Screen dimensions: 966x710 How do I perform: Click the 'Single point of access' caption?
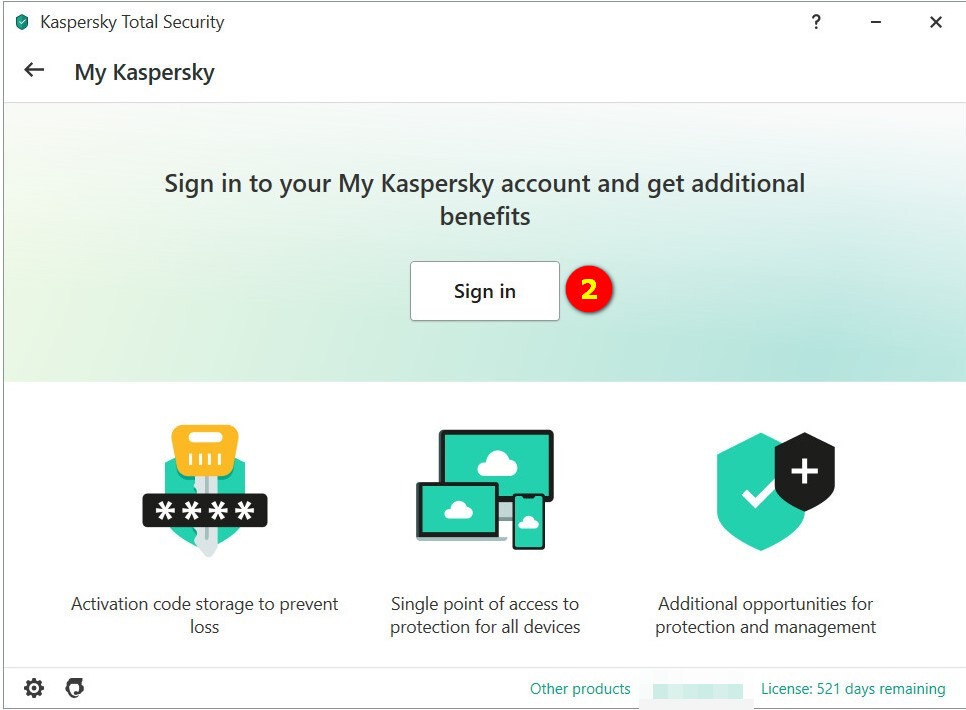tap(485, 615)
